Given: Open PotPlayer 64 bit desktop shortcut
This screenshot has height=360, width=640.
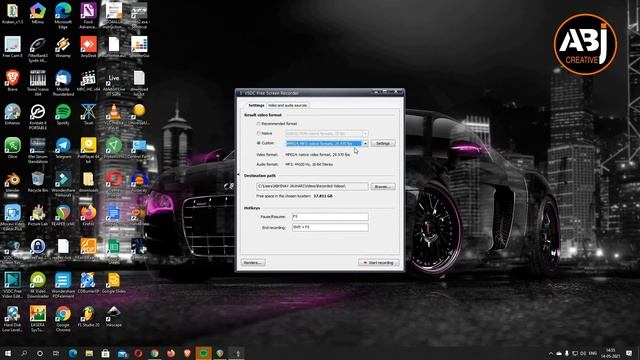Looking at the screenshot, I should (88, 150).
